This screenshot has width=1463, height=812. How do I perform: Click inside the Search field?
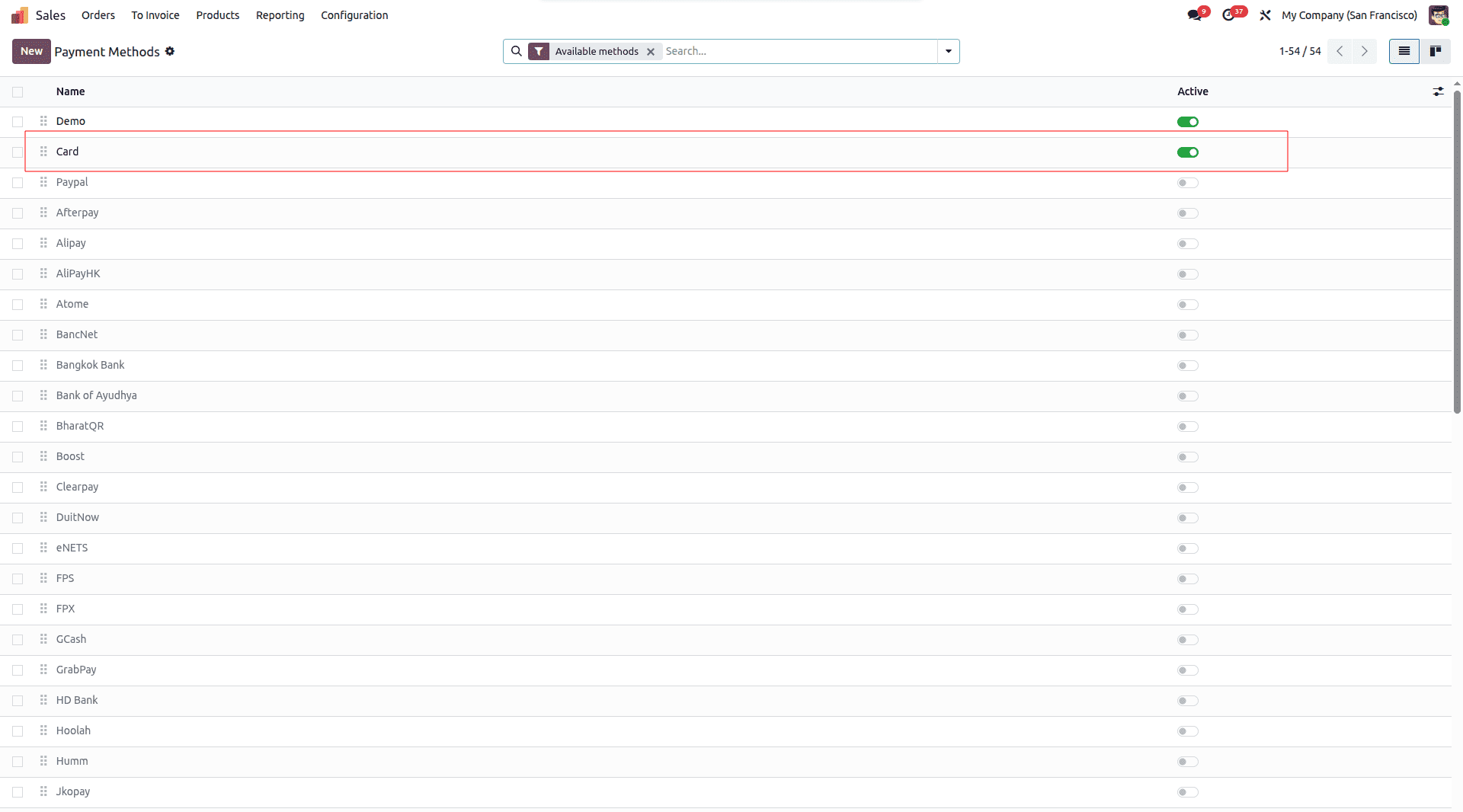click(x=762, y=51)
